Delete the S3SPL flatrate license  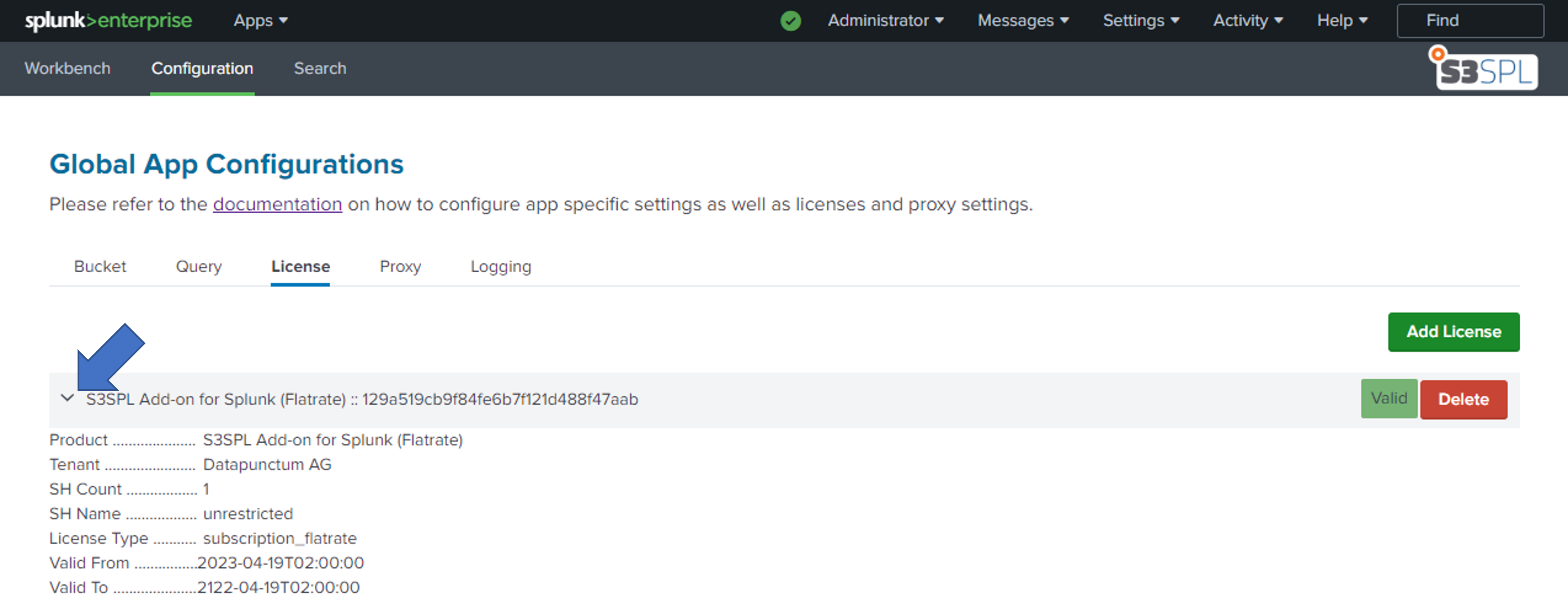pyautogui.click(x=1463, y=399)
